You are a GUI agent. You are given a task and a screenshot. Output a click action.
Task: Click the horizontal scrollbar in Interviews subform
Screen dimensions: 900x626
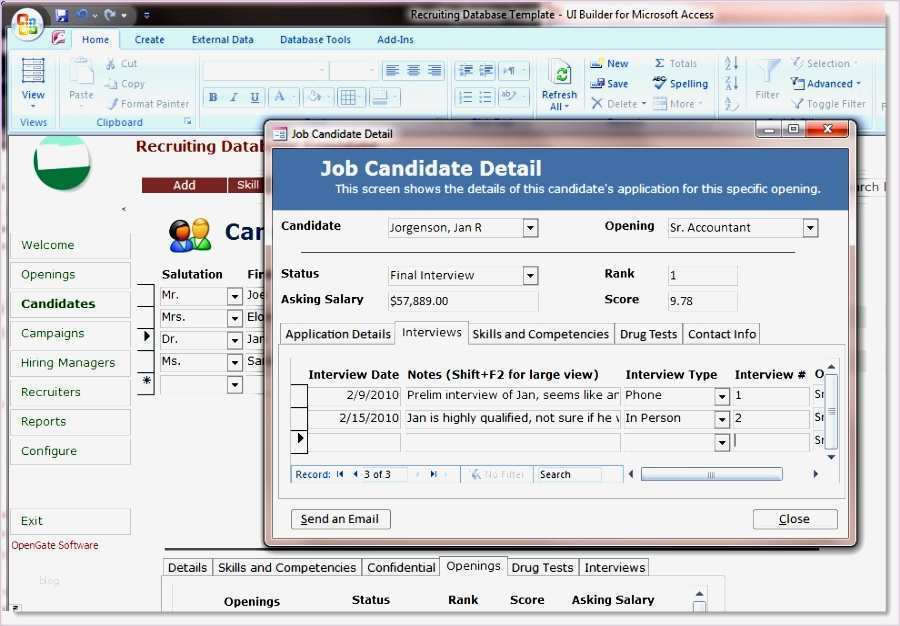pos(712,475)
